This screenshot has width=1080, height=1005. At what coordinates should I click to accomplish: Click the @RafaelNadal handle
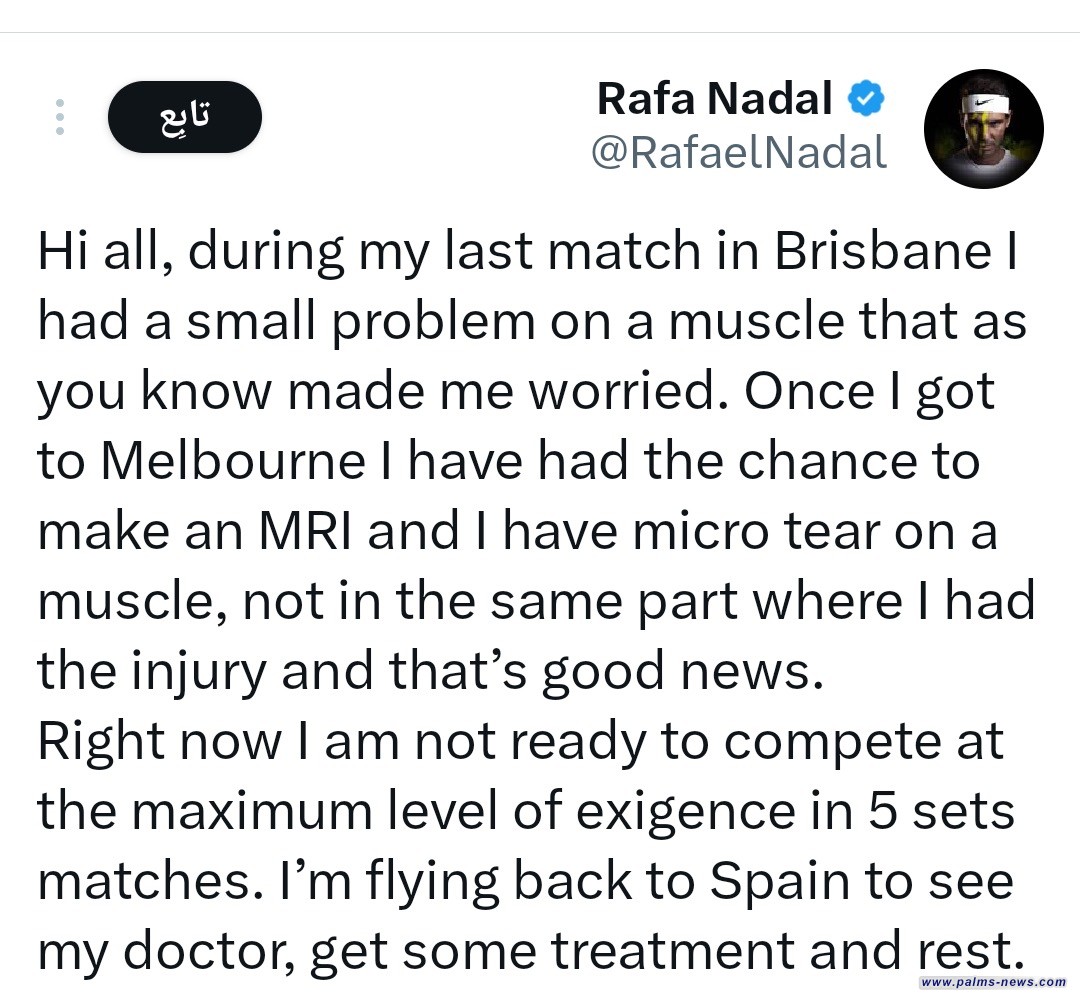pyautogui.click(x=739, y=153)
